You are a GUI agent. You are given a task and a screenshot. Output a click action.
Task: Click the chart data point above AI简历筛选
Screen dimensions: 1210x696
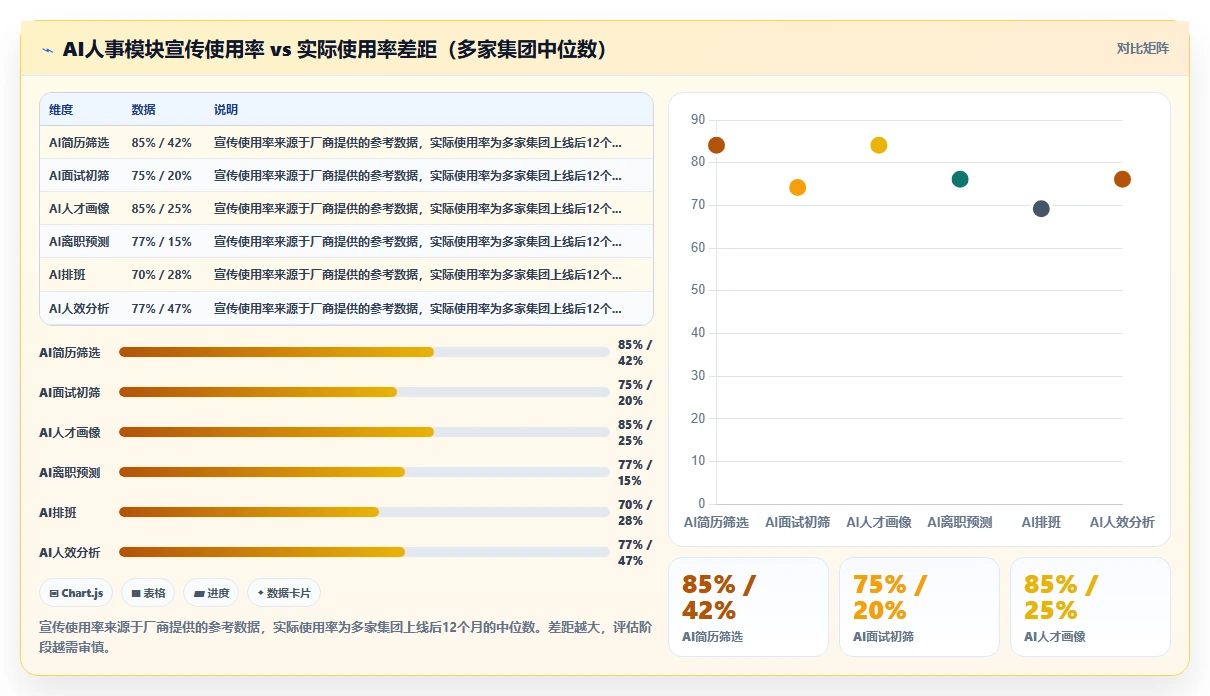716,145
